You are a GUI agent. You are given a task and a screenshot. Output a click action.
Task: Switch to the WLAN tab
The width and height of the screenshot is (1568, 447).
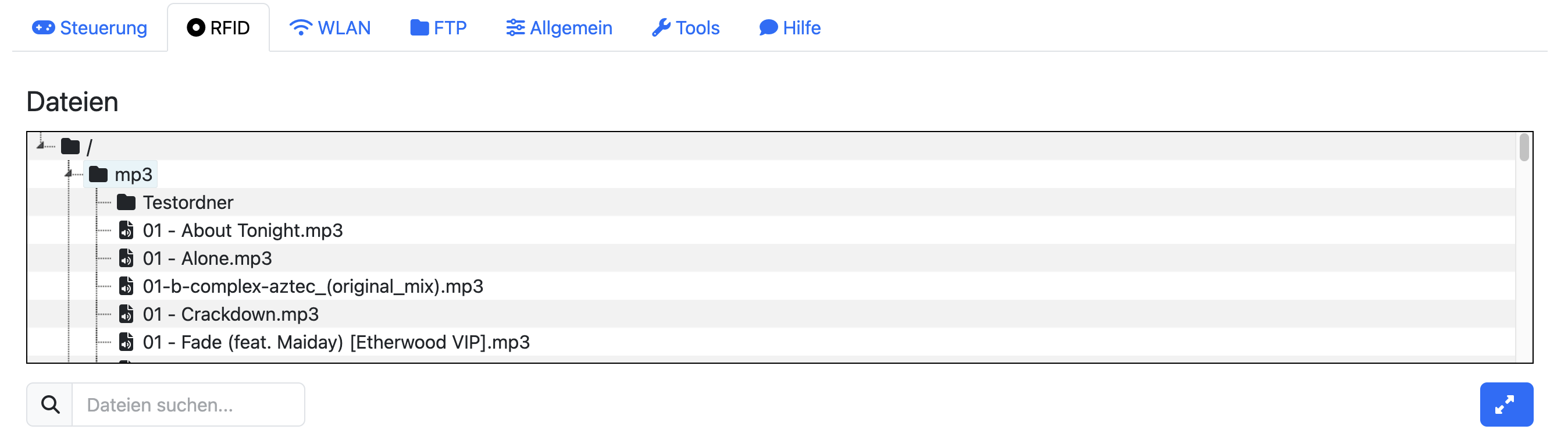click(x=330, y=28)
